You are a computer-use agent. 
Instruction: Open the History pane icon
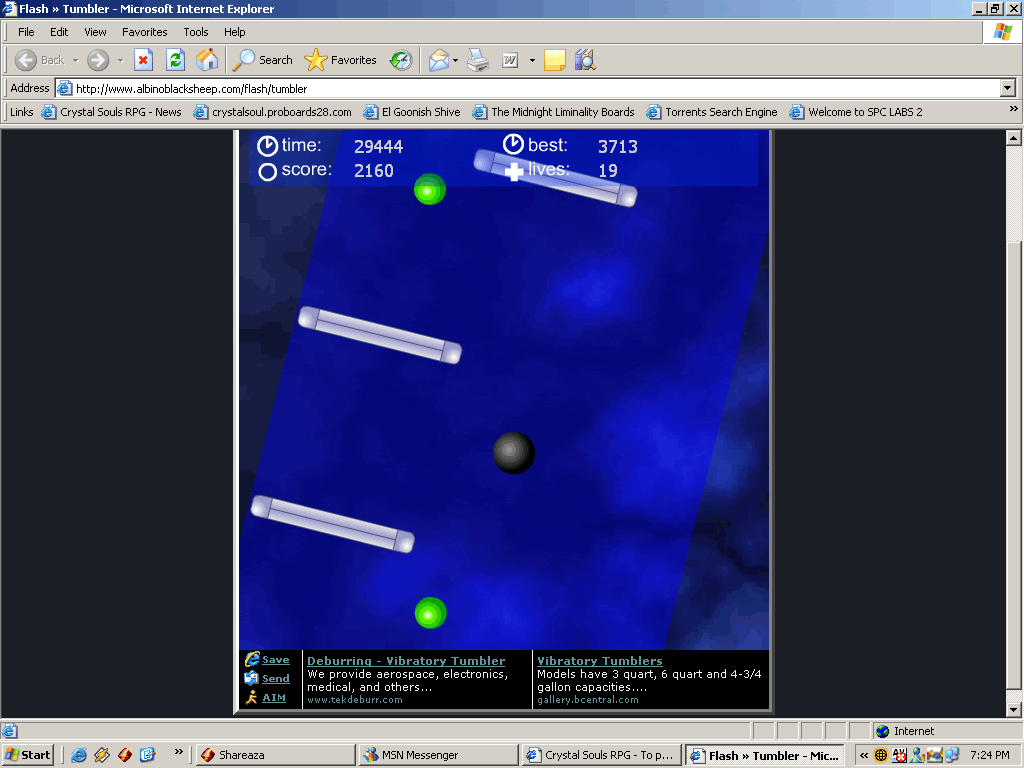click(400, 60)
